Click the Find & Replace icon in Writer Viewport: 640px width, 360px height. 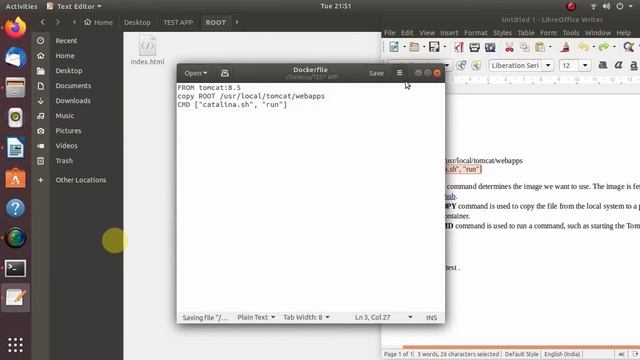(629, 47)
